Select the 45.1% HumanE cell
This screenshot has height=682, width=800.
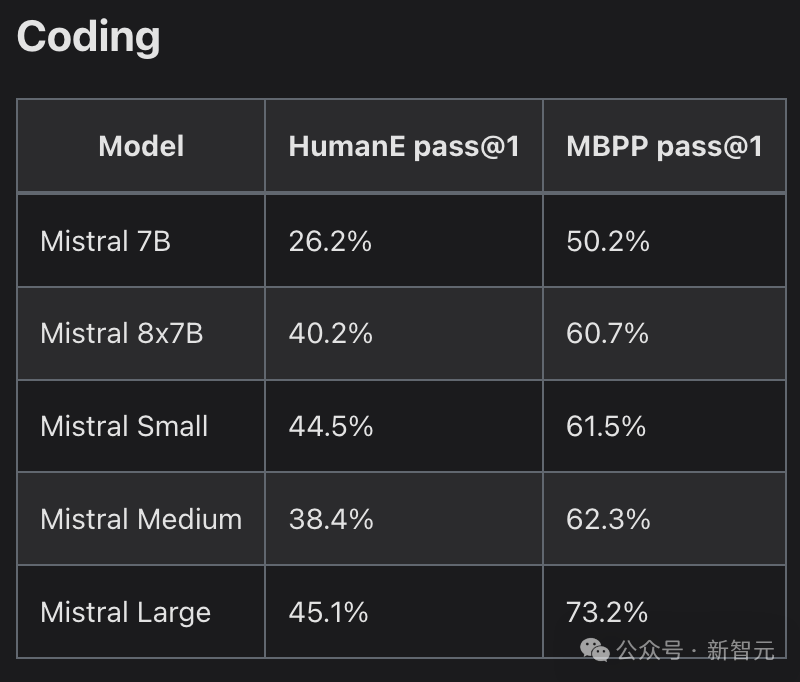(328, 612)
